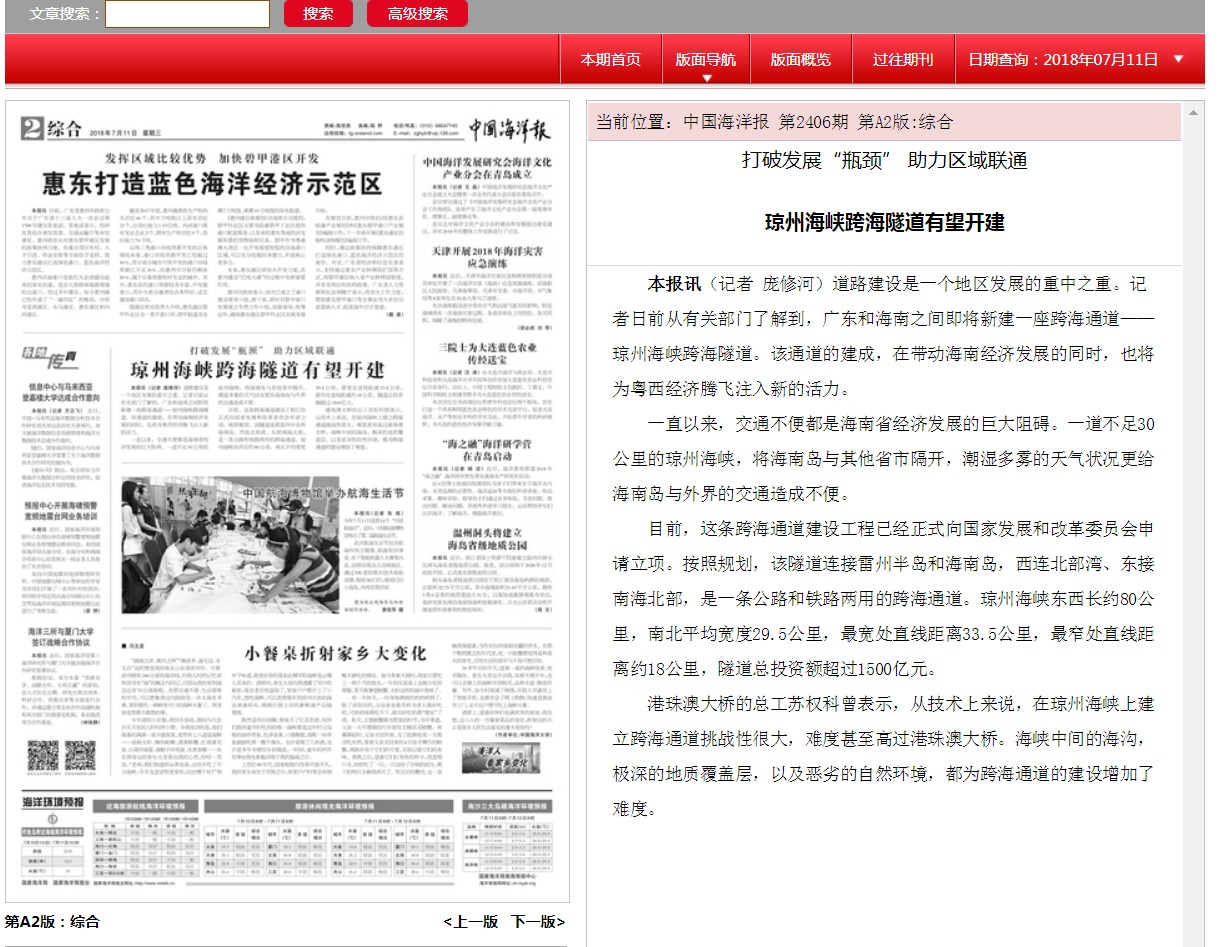Click the 南沙三大岛礁海洋环境预报 table
This screenshot has height=947, width=1220.
click(506, 834)
